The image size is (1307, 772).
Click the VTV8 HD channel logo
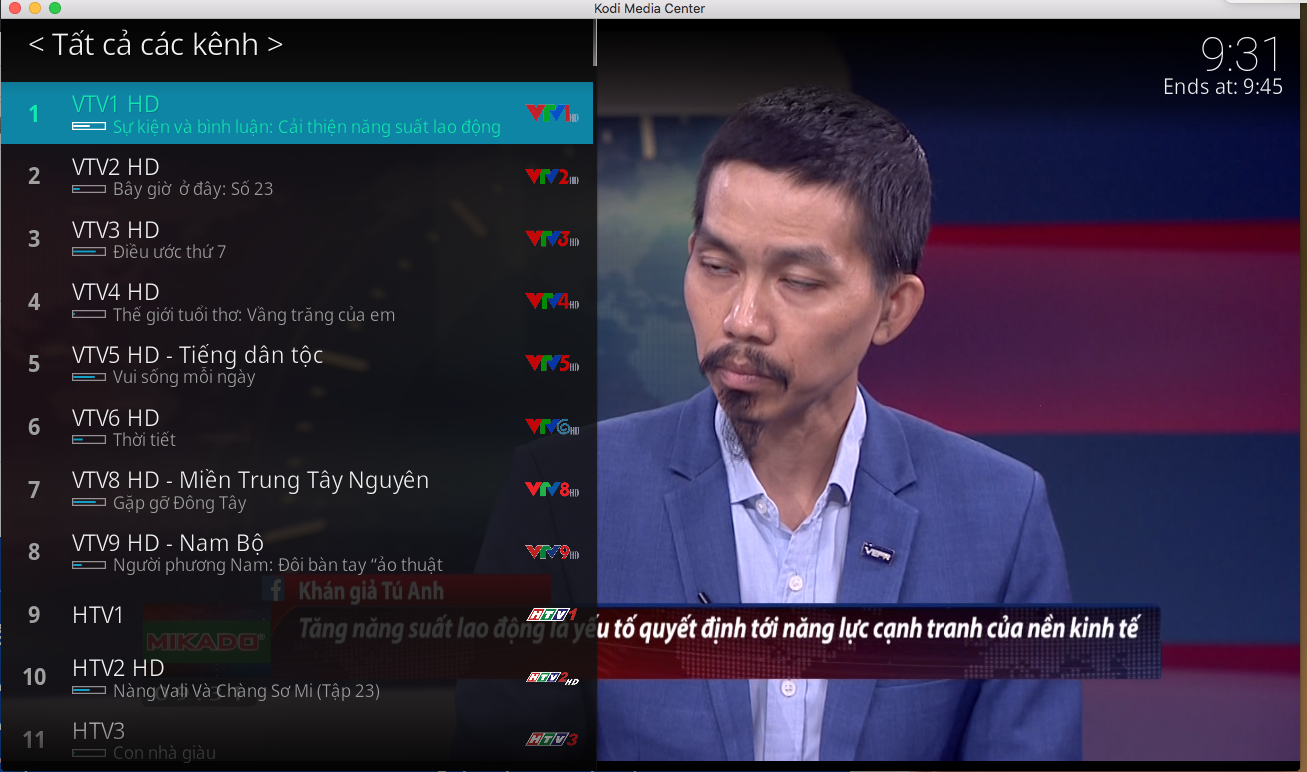pos(552,489)
